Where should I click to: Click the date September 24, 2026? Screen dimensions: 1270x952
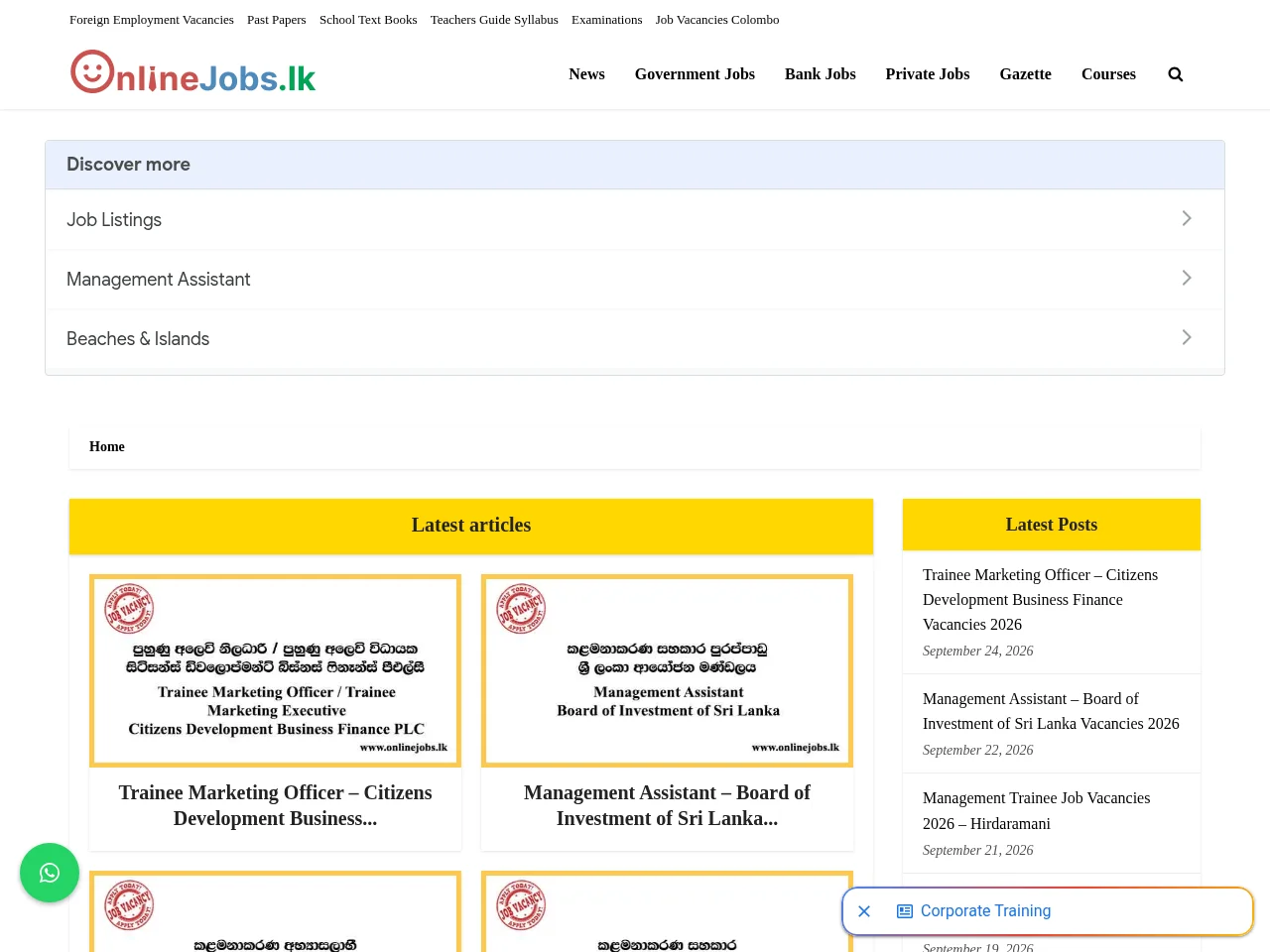978,652
